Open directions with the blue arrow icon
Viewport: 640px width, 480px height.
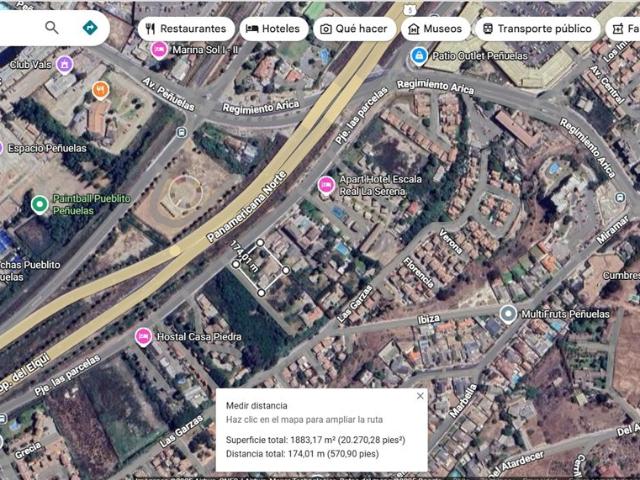(90, 28)
